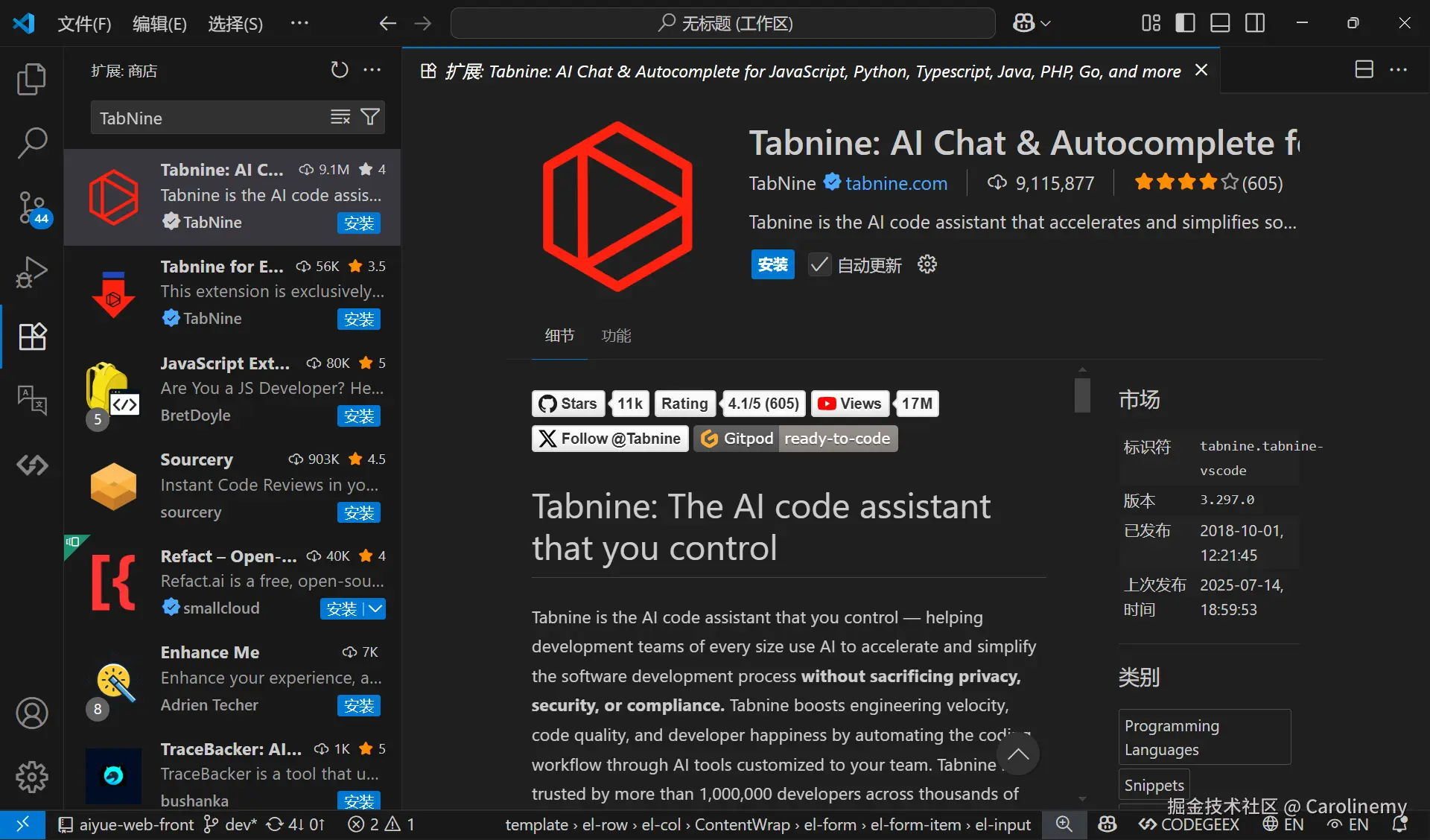Select the Programming Languages category
This screenshot has width=1430, height=840.
pos(1204,737)
